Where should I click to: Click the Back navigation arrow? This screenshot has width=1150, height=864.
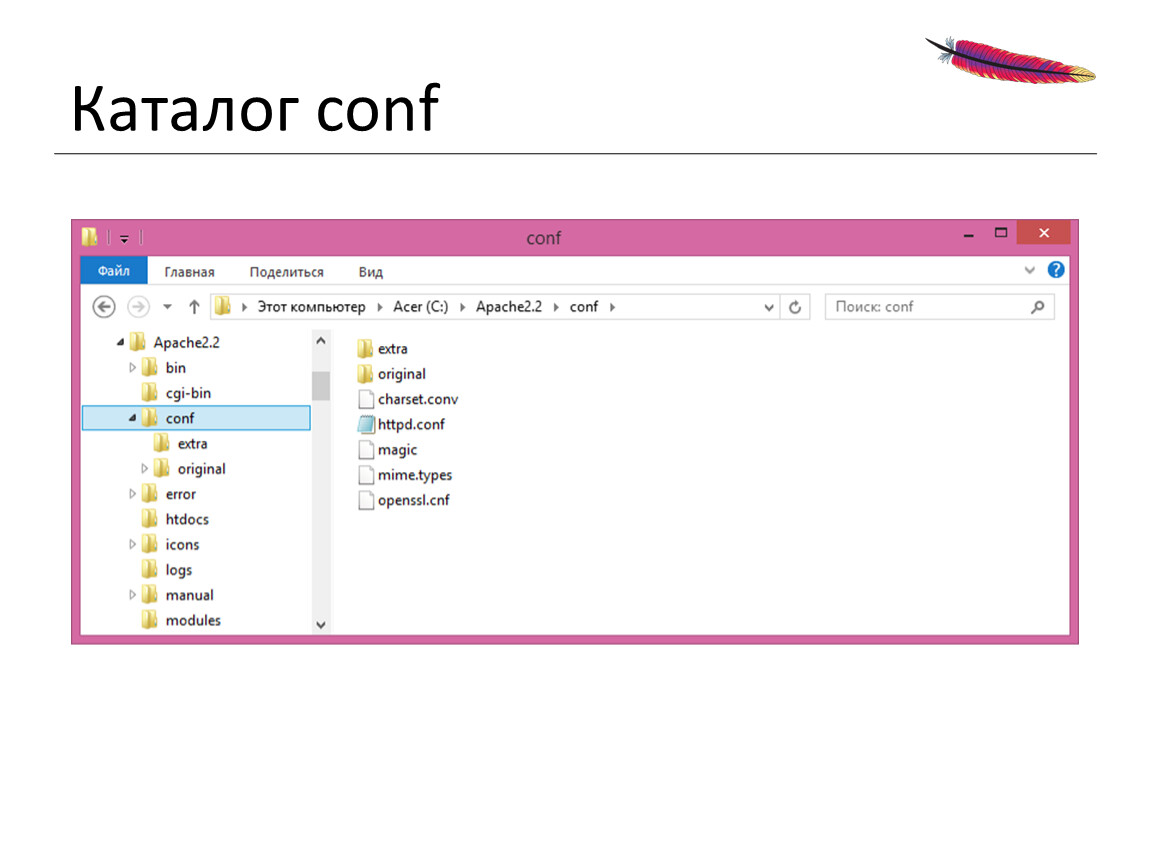(x=104, y=307)
